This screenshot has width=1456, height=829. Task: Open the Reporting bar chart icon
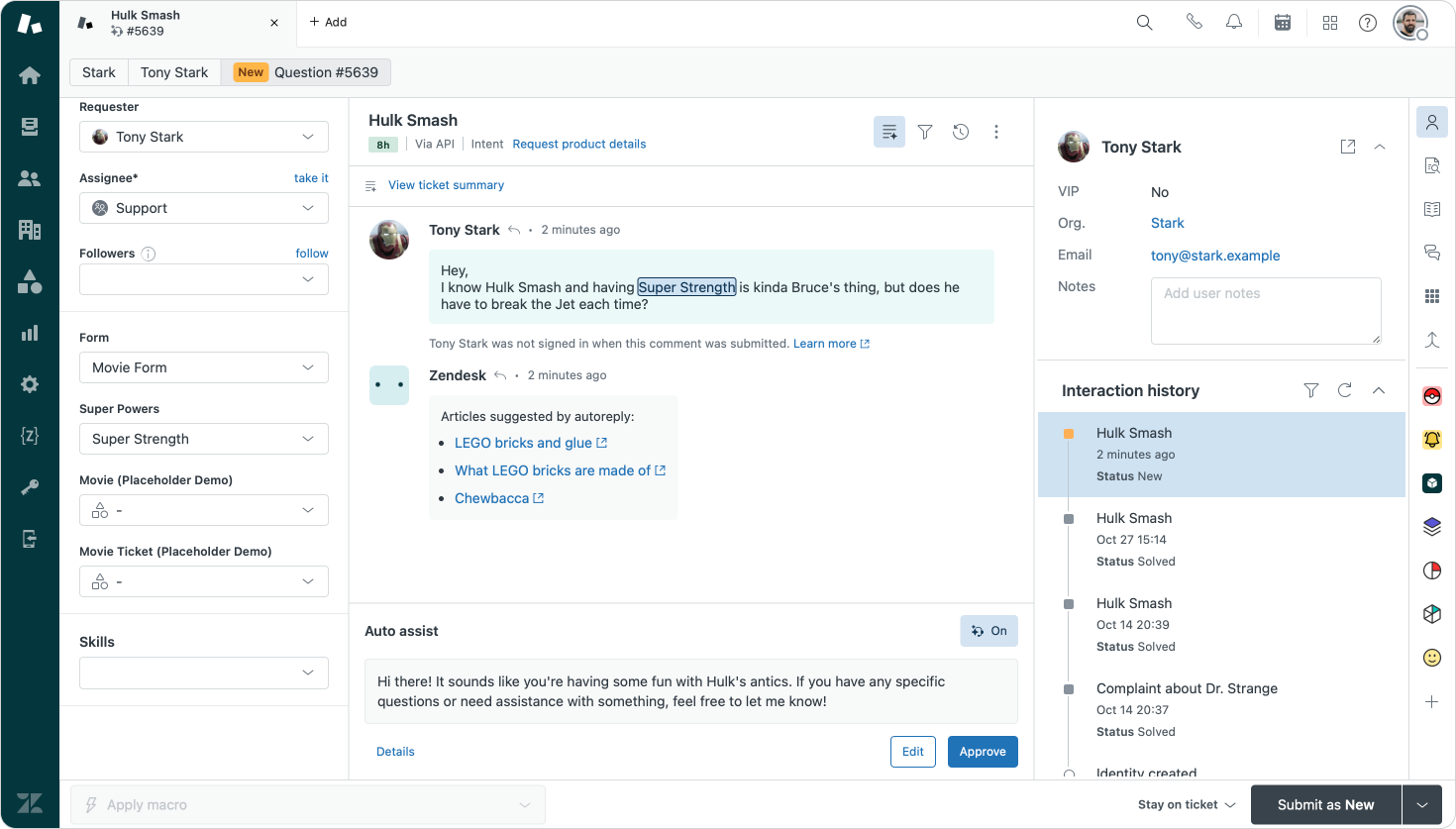30,333
